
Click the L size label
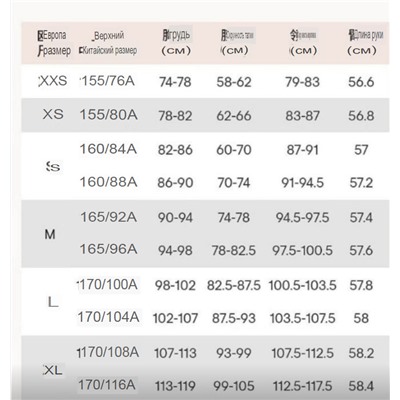[53, 302]
